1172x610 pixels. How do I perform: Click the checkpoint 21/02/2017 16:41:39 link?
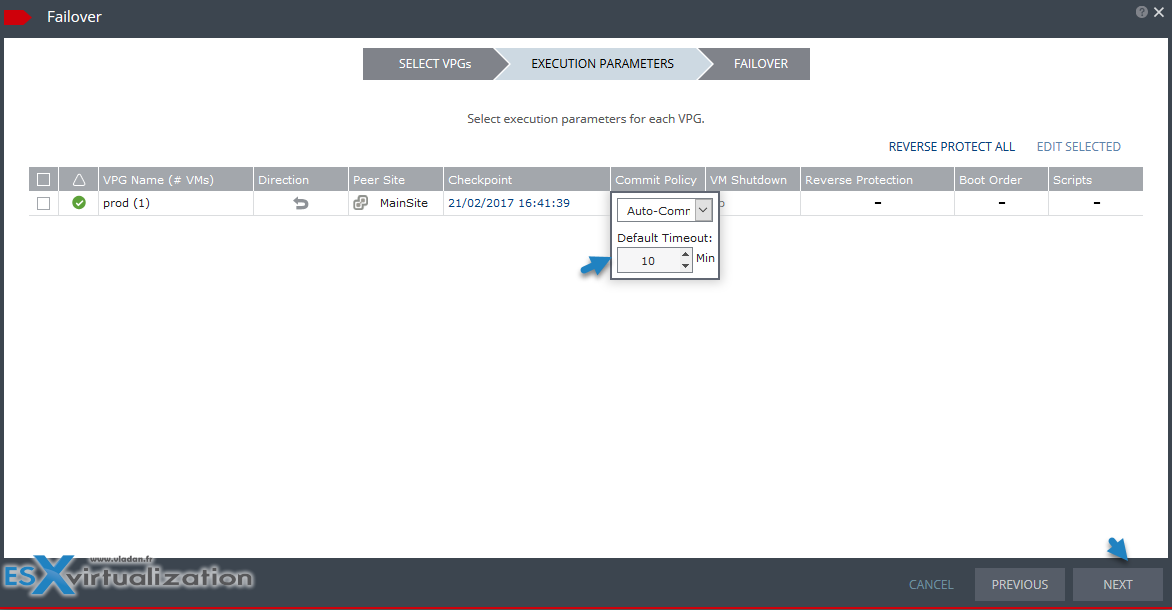[x=508, y=203]
